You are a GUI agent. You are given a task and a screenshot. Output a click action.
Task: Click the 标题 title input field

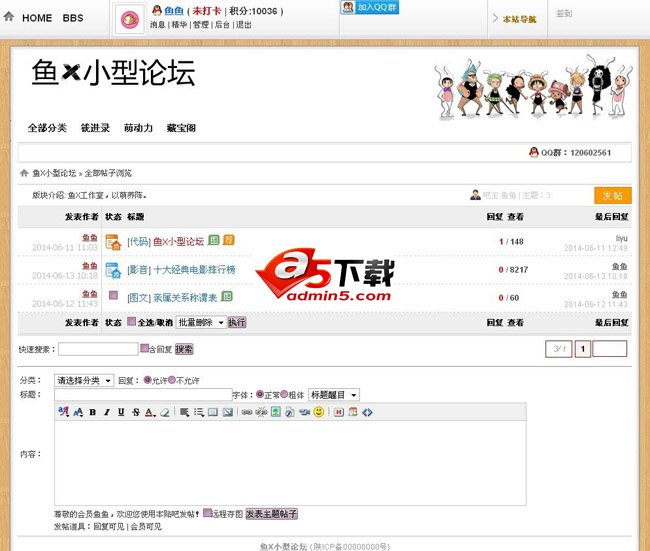[143, 394]
